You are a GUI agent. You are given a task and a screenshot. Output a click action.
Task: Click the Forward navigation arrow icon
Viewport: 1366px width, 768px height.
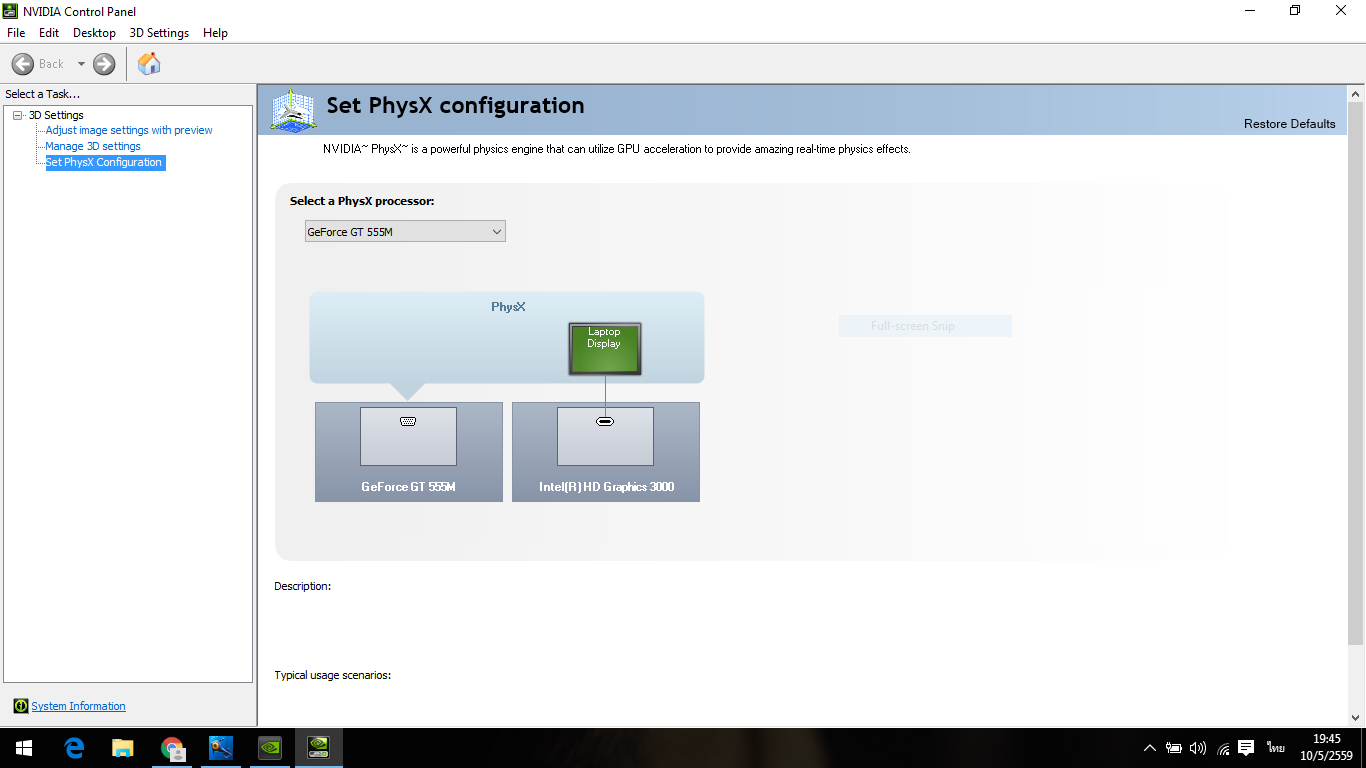[x=104, y=64]
